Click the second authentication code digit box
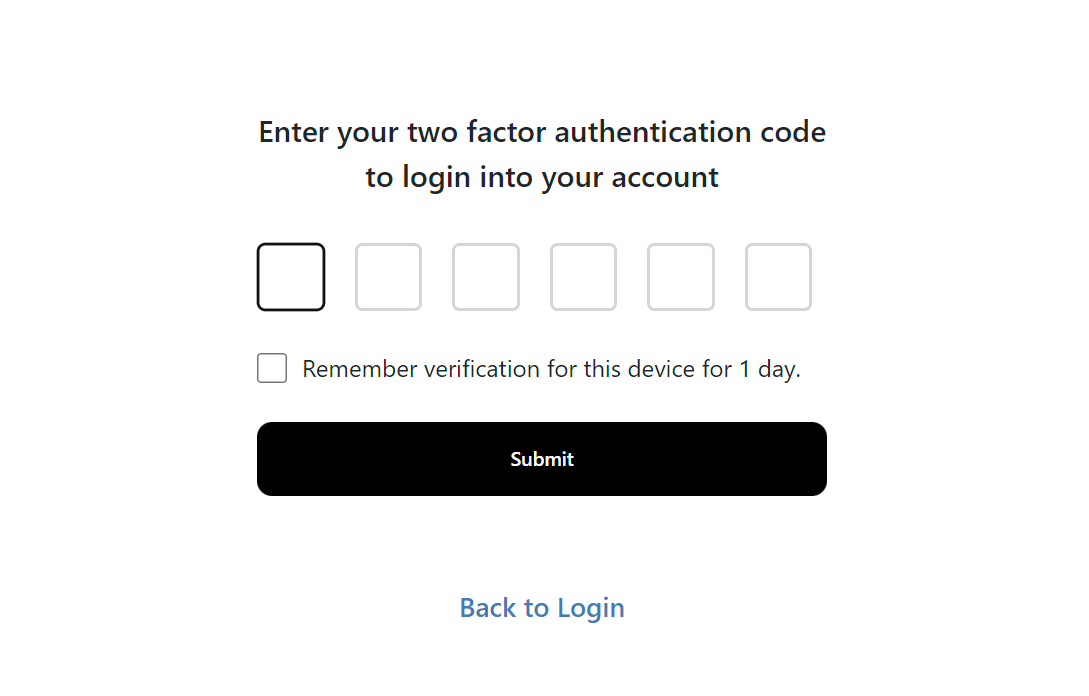This screenshot has height=696, width=1089. [x=388, y=277]
